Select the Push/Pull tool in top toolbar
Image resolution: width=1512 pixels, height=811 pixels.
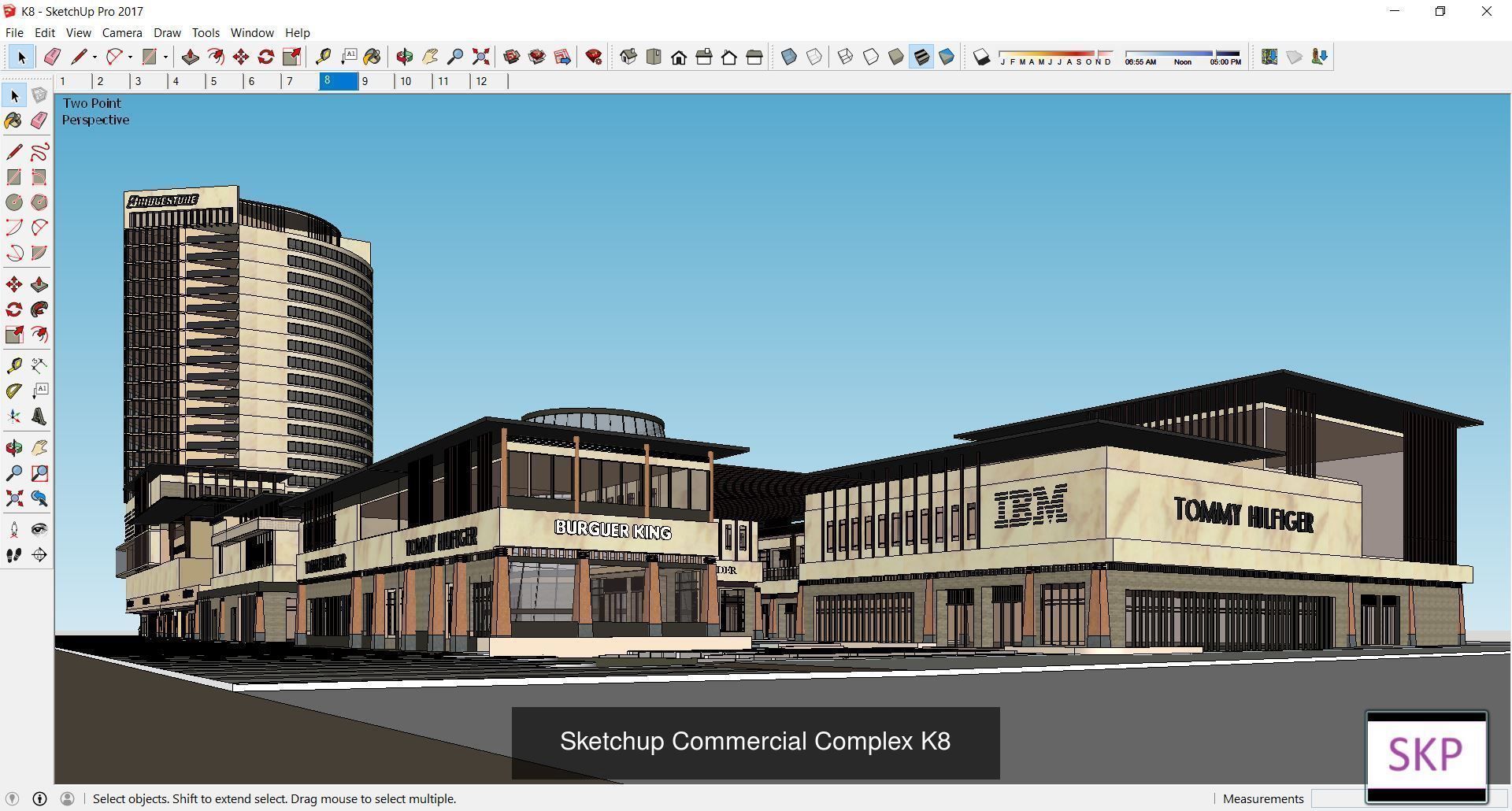[190, 57]
